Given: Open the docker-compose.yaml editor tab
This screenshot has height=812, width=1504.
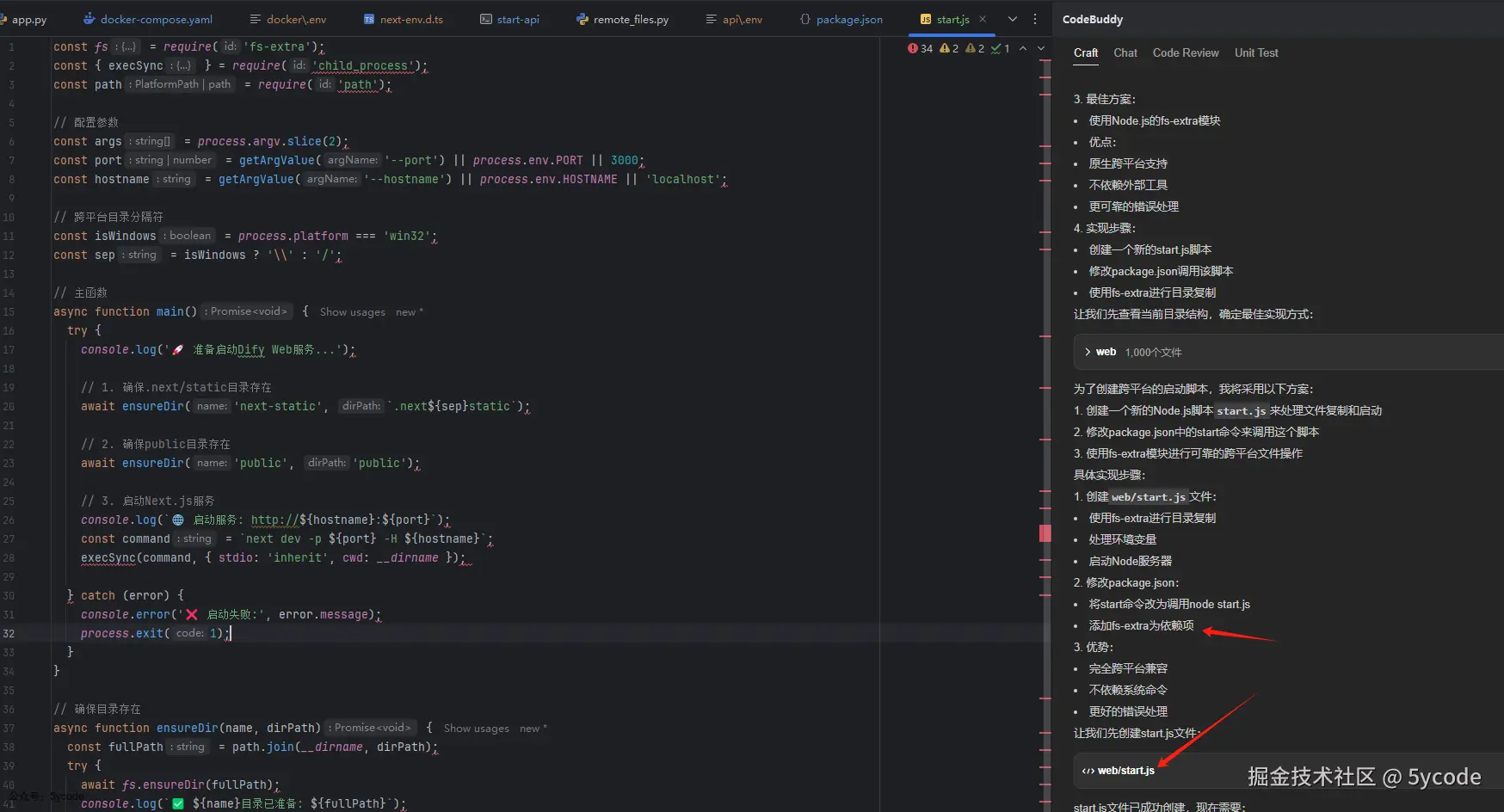Looking at the screenshot, I should (156, 19).
